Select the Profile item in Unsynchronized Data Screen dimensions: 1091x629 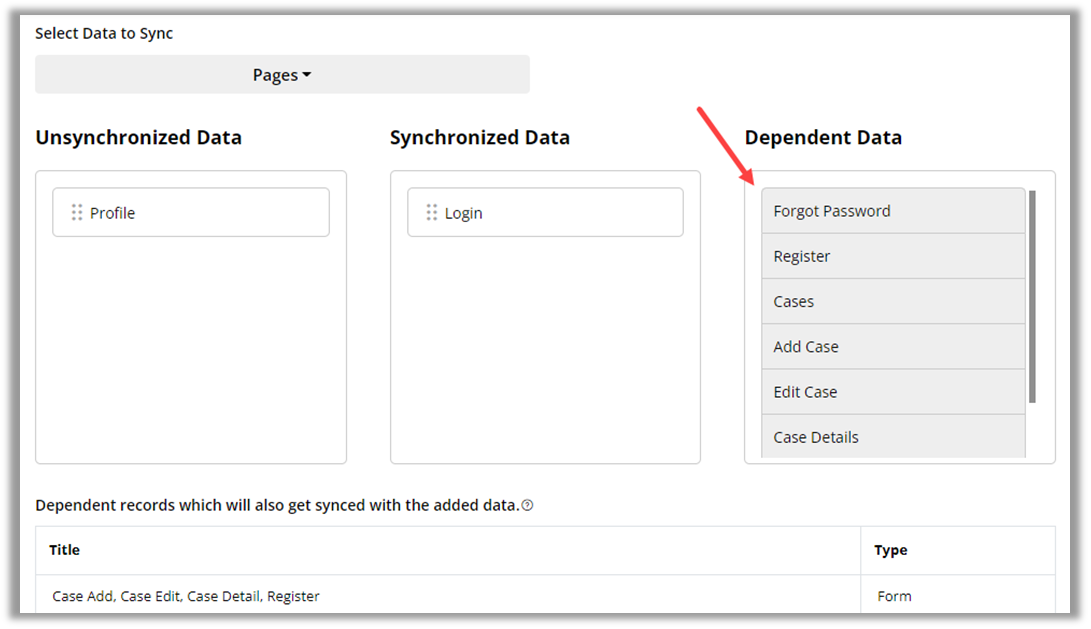pos(190,213)
